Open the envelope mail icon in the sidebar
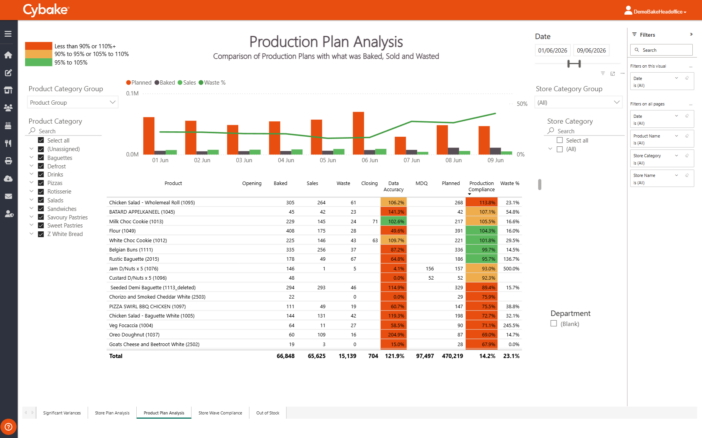The image size is (702, 438). (x=8, y=196)
